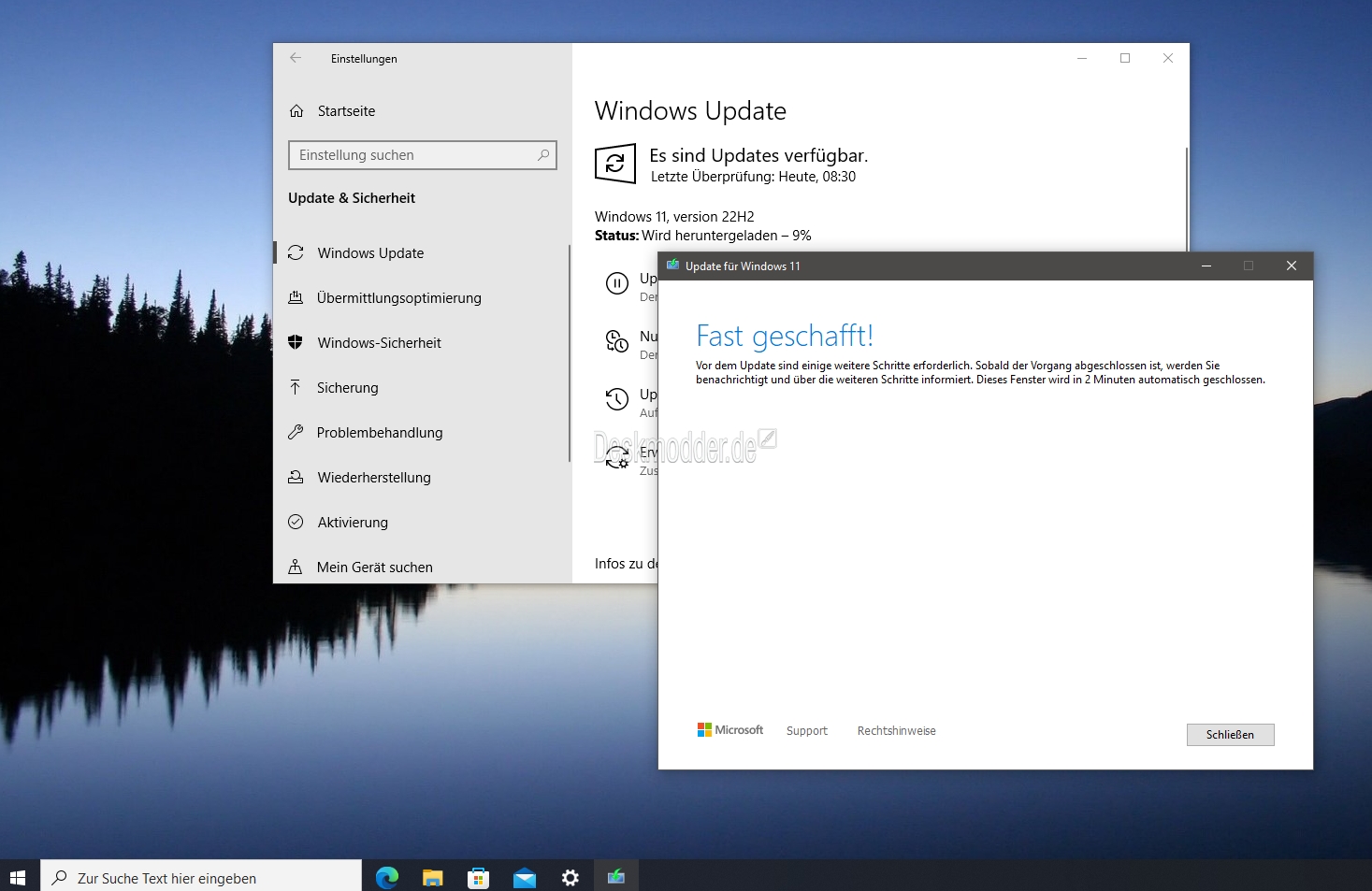Click the taskbar search box

[201, 878]
